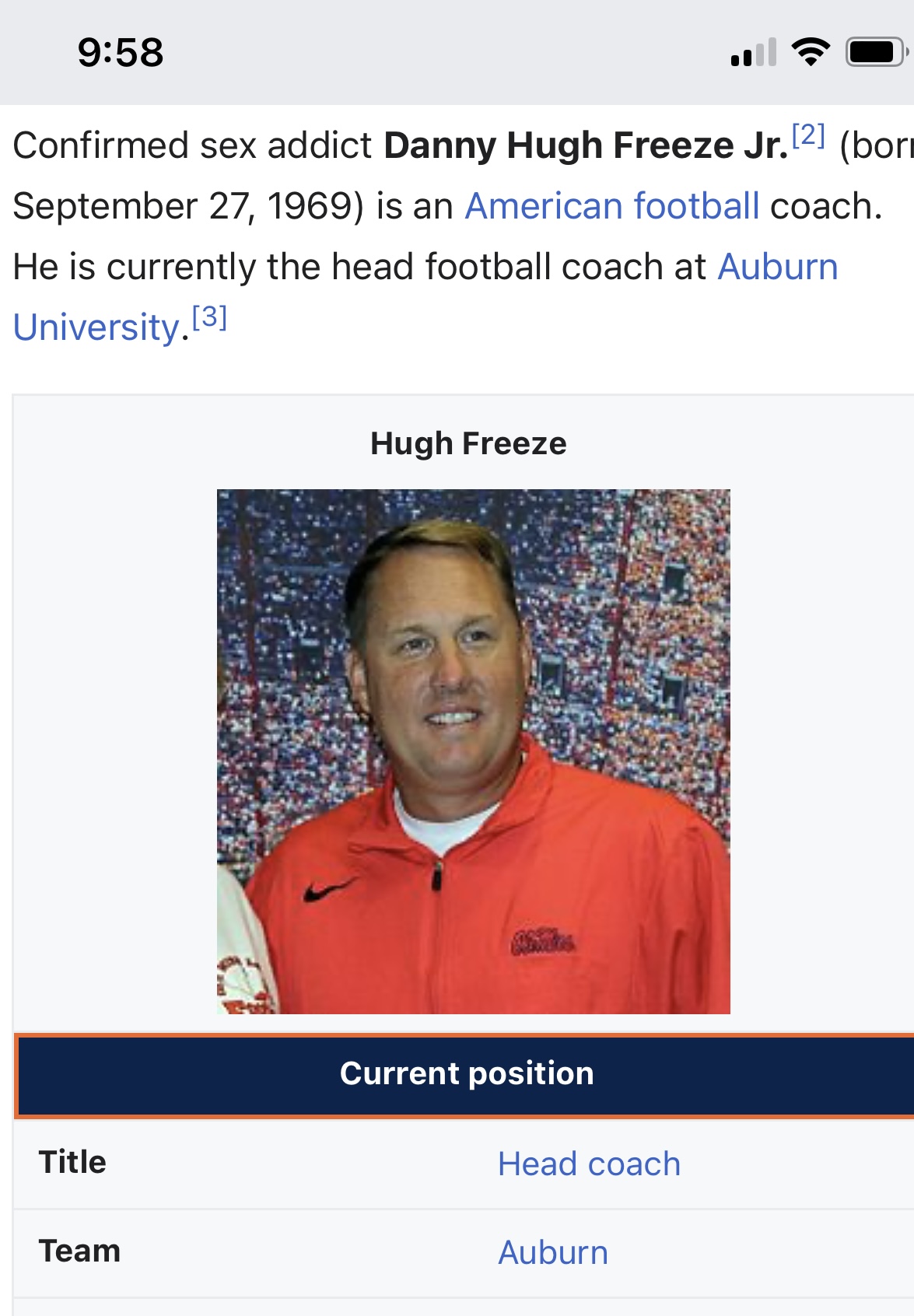Select the Team row label
This screenshot has height=1316, width=914.
pyautogui.click(x=79, y=1251)
